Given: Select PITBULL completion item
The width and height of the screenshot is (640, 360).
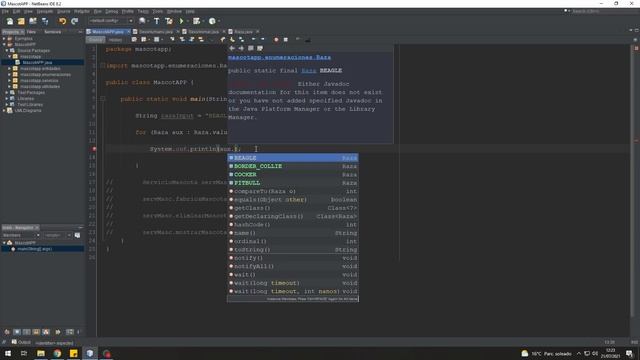Looking at the screenshot, I should coord(293,183).
